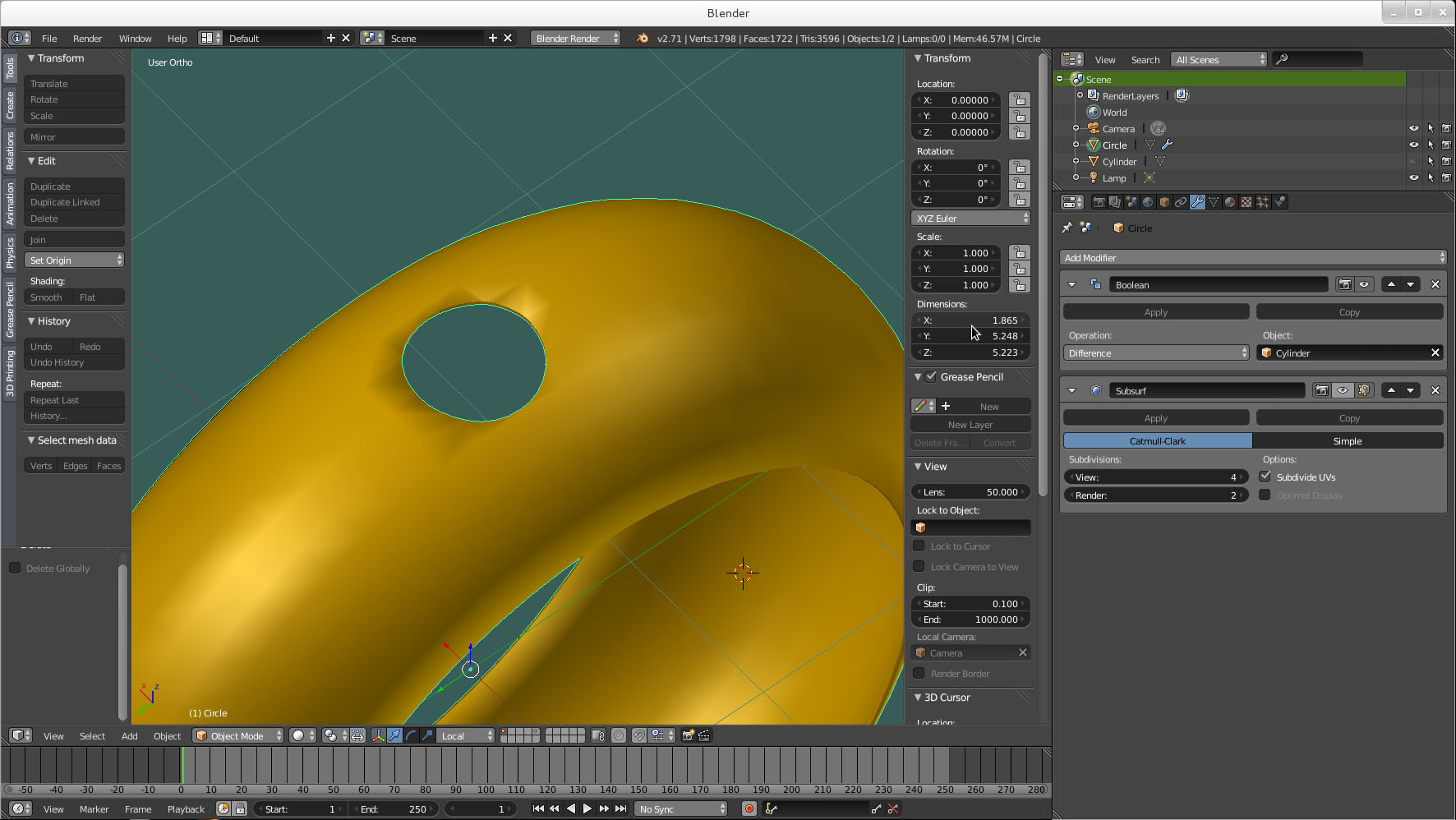The image size is (1456, 820).
Task: Open the Physics properties tab
Action: (1279, 202)
